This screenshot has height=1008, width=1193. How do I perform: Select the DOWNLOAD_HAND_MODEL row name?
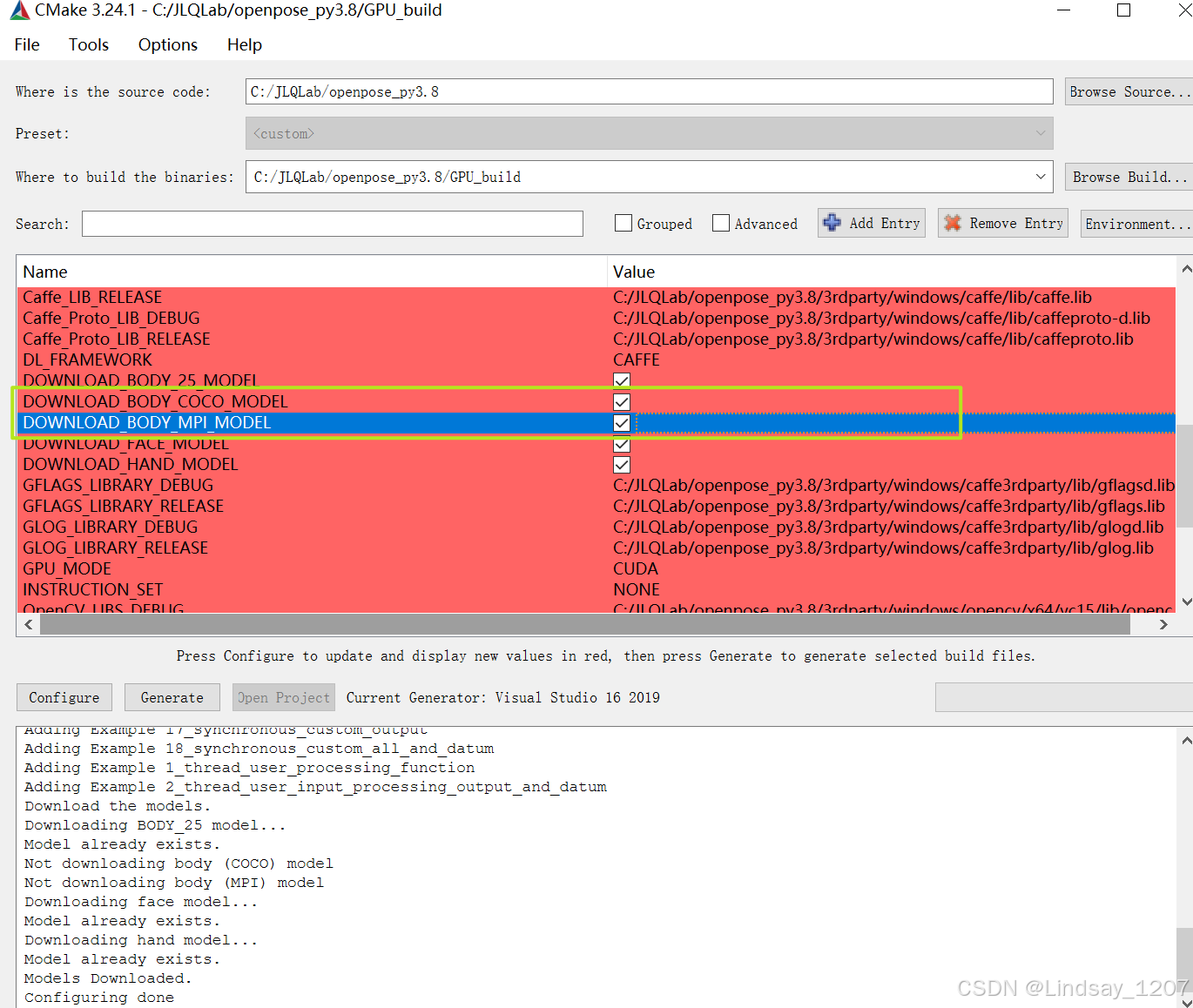[x=131, y=464]
